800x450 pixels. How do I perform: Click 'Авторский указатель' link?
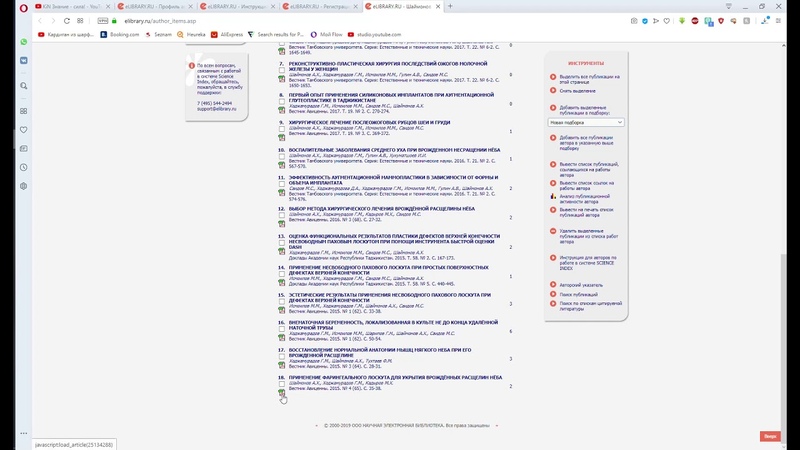[x=581, y=285]
